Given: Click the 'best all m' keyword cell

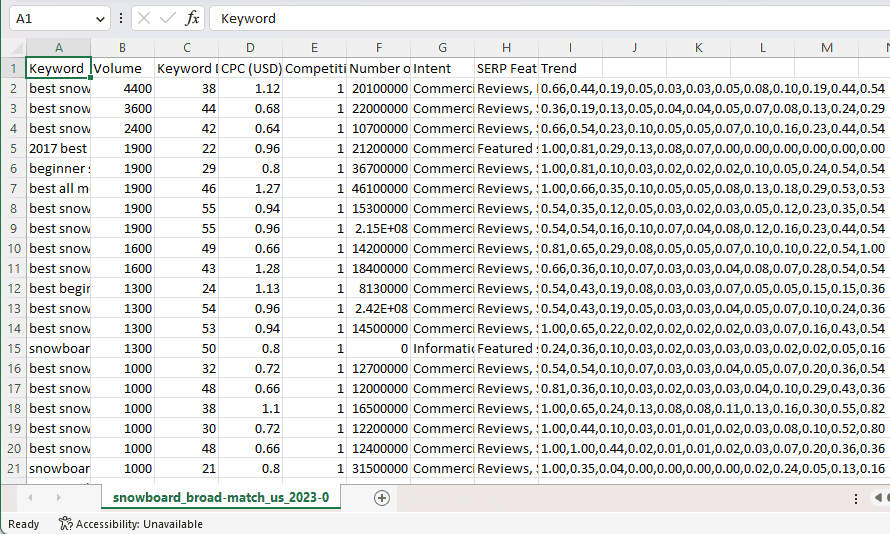Looking at the screenshot, I should pyautogui.click(x=58, y=188).
